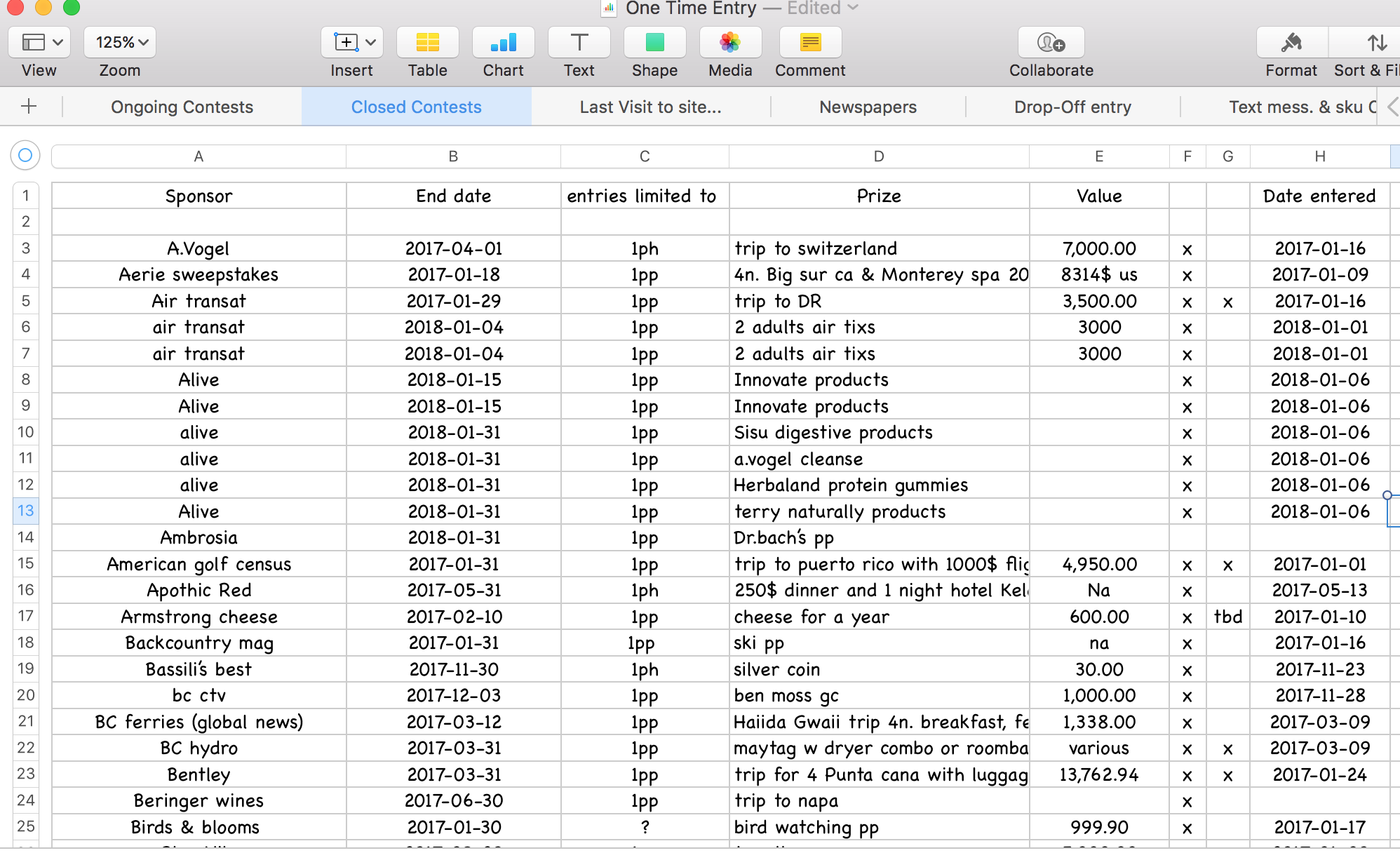This screenshot has width=1400, height=853.
Task: Click the table select-all circle handle
Action: pos(25,155)
